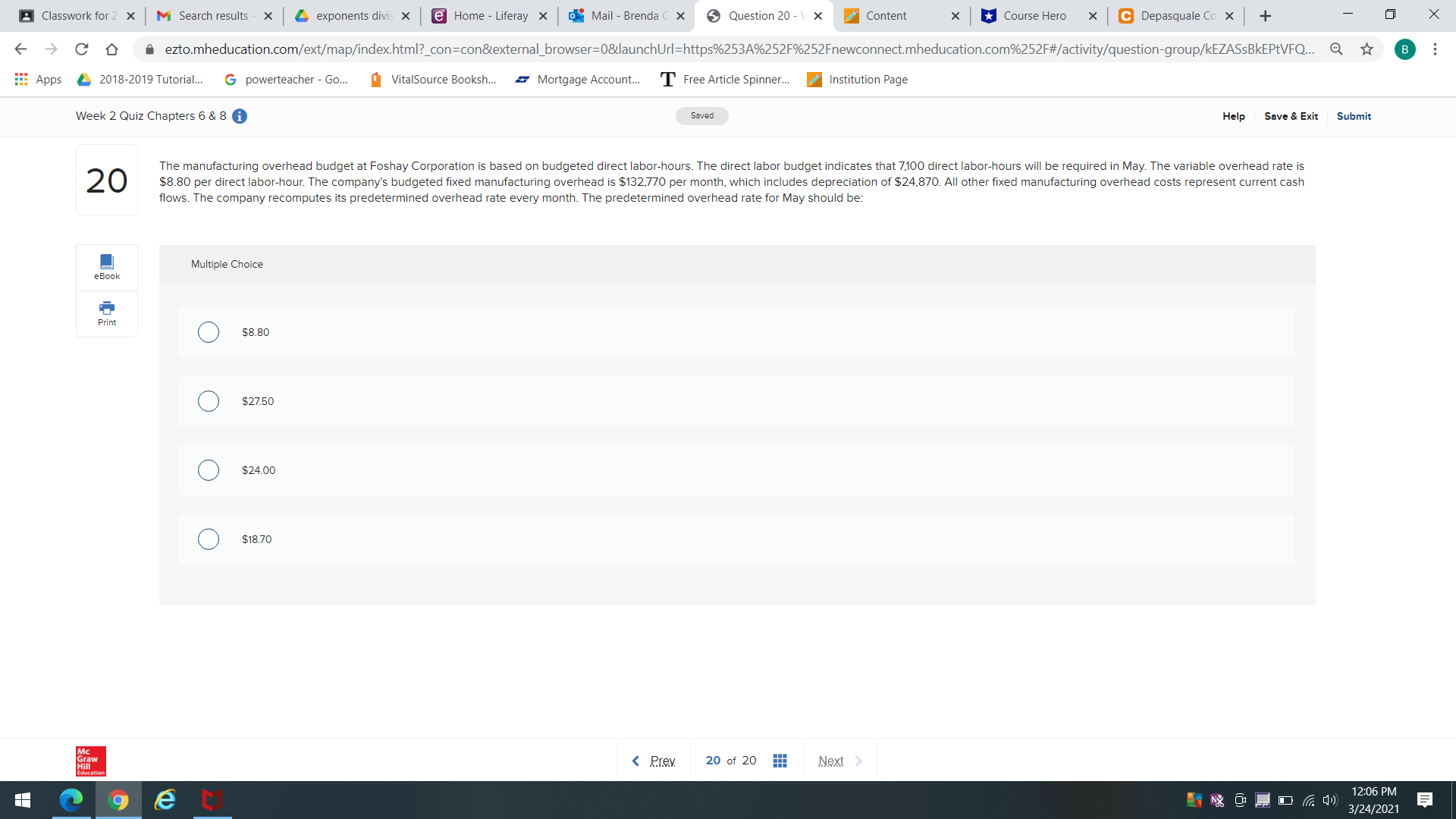Screen dimensions: 1456x819
Task: Switch to the Course Hero tab
Action: tap(1031, 15)
